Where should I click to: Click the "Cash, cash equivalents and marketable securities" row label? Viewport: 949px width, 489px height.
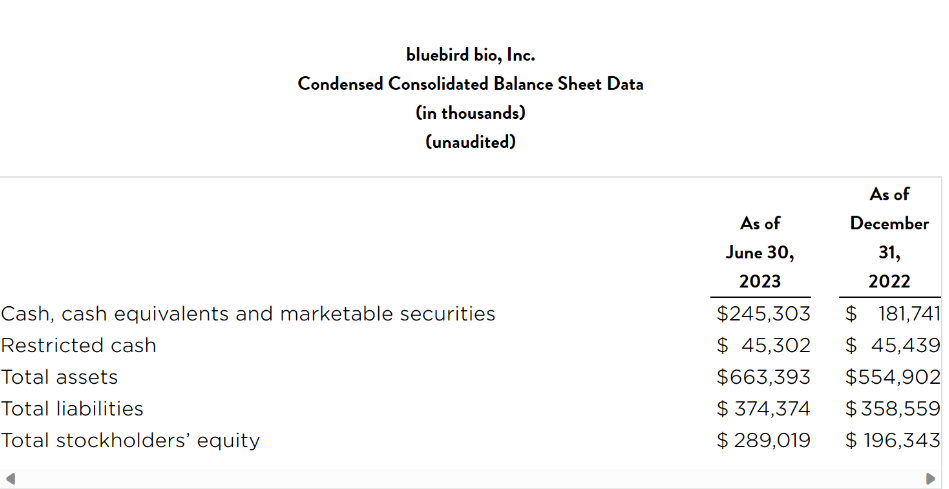click(x=248, y=314)
